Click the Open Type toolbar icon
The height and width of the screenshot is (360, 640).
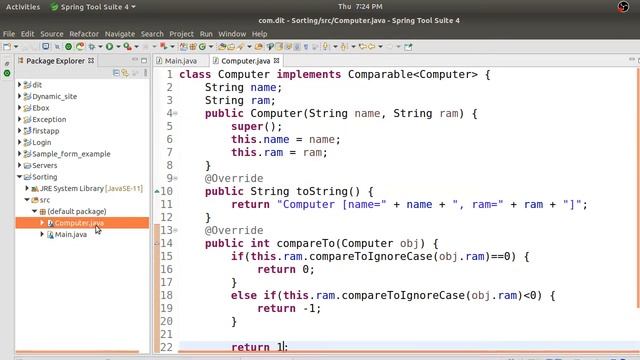(222, 47)
